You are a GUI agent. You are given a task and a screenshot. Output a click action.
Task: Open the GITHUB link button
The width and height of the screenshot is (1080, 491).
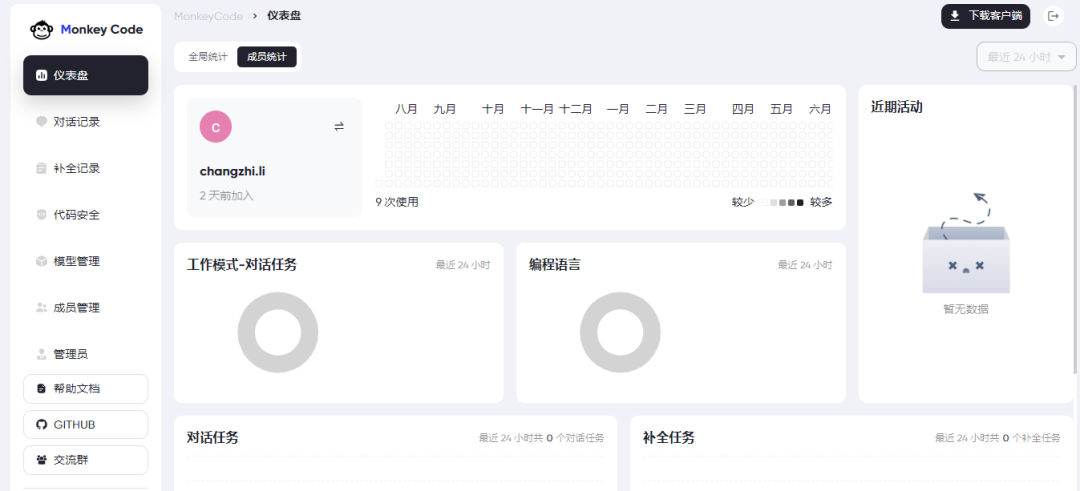coord(85,424)
